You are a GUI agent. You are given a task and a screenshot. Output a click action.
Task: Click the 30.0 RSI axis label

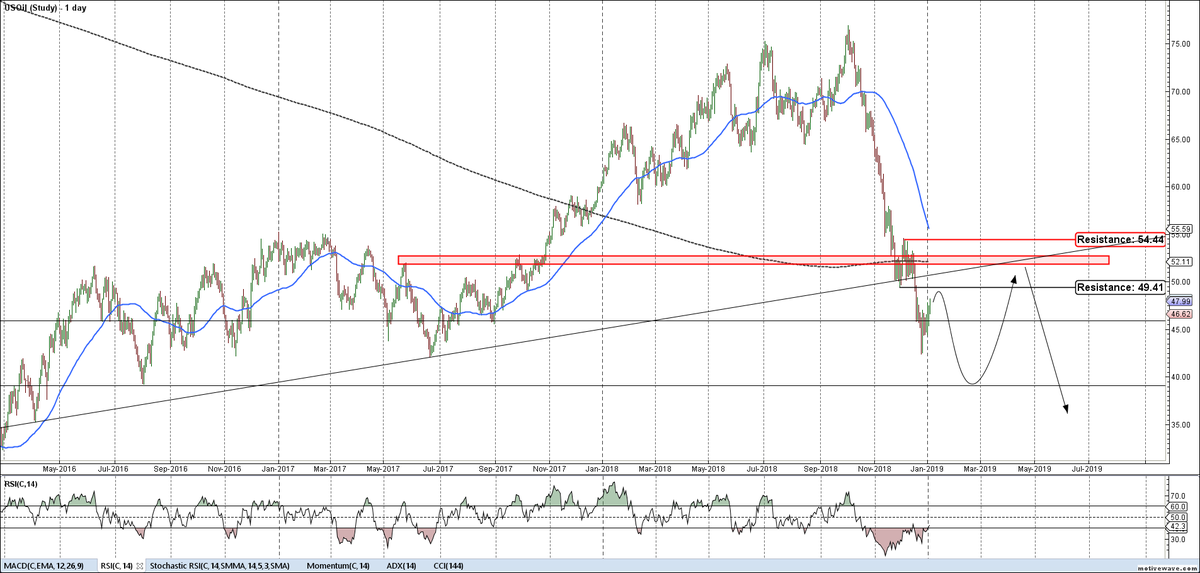click(1176, 540)
